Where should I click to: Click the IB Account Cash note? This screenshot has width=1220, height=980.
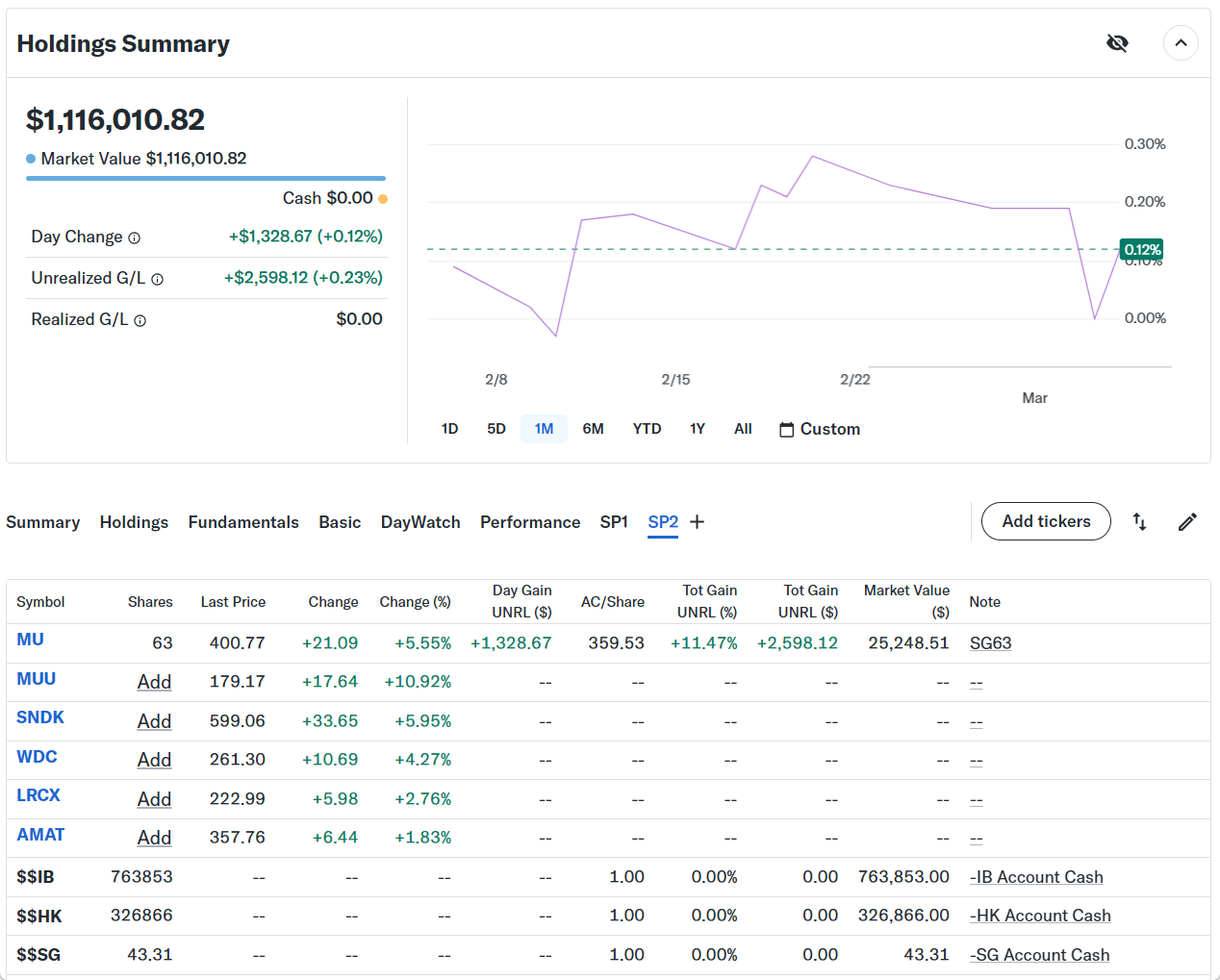(x=1036, y=877)
